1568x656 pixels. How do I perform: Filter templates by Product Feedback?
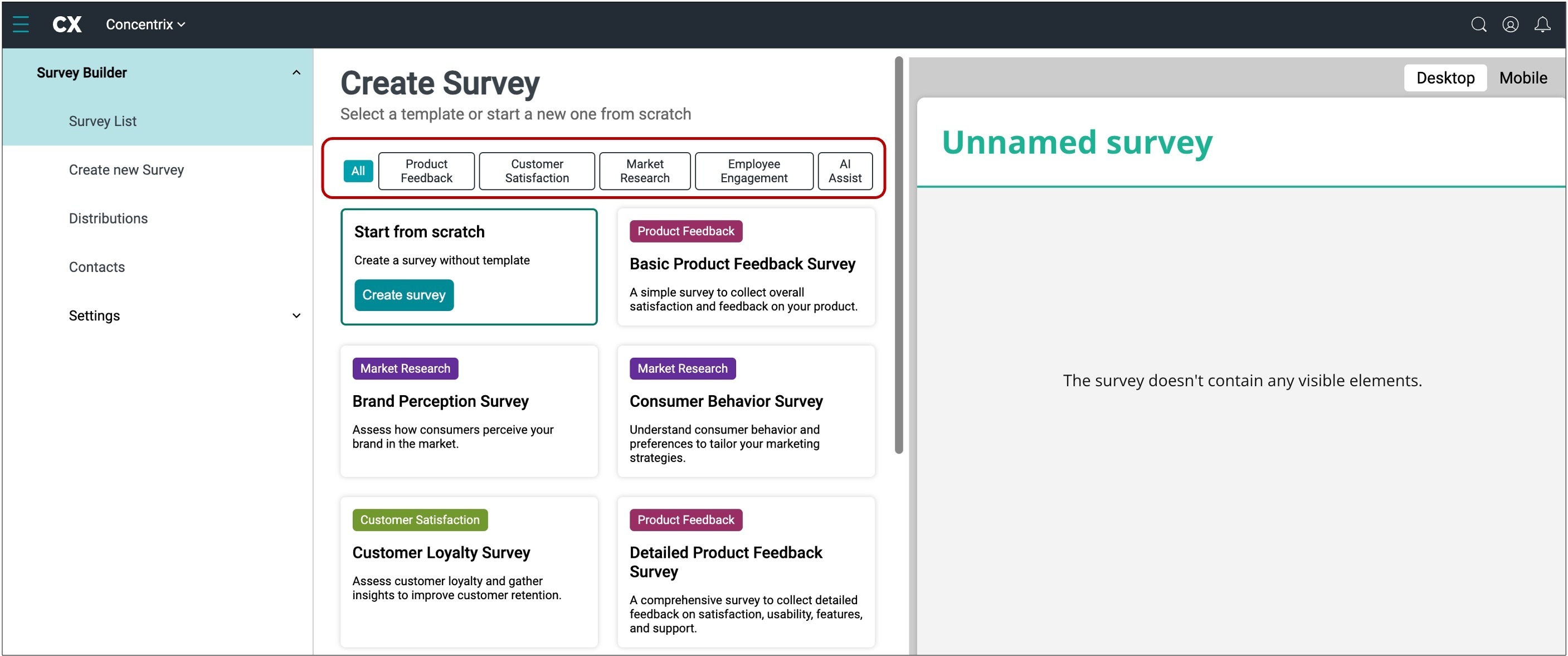click(x=426, y=171)
